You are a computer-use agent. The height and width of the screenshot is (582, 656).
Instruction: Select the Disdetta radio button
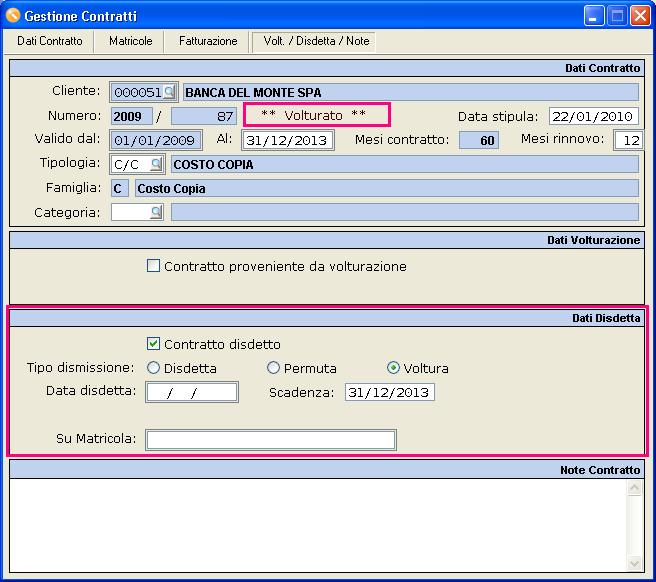point(153,368)
